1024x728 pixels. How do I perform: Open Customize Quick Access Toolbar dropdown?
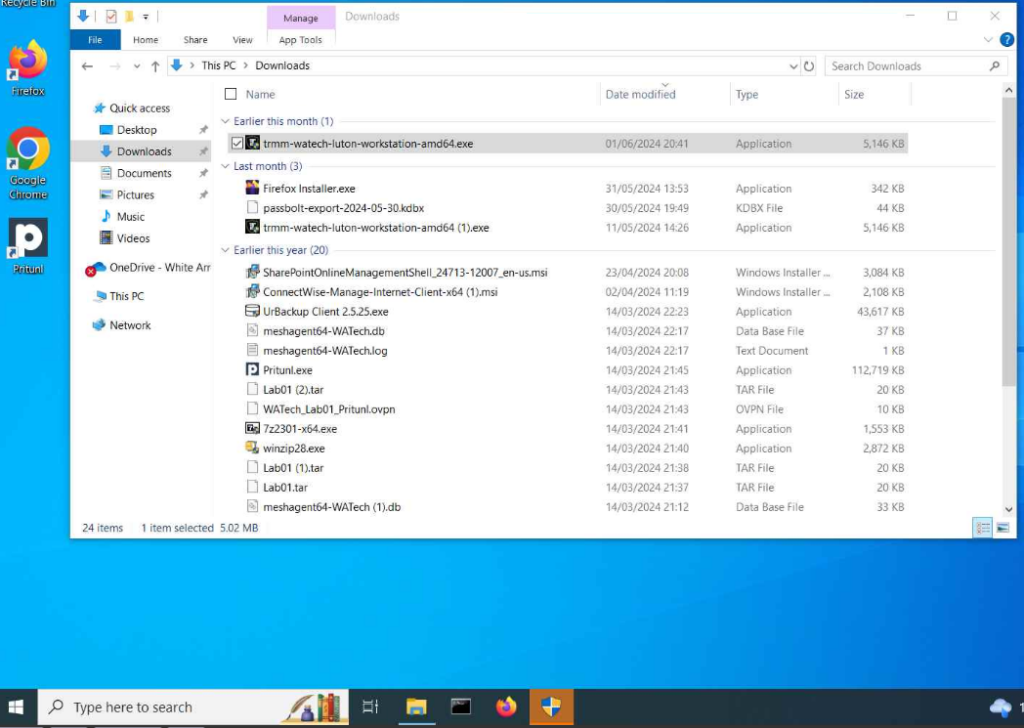pyautogui.click(x=146, y=17)
